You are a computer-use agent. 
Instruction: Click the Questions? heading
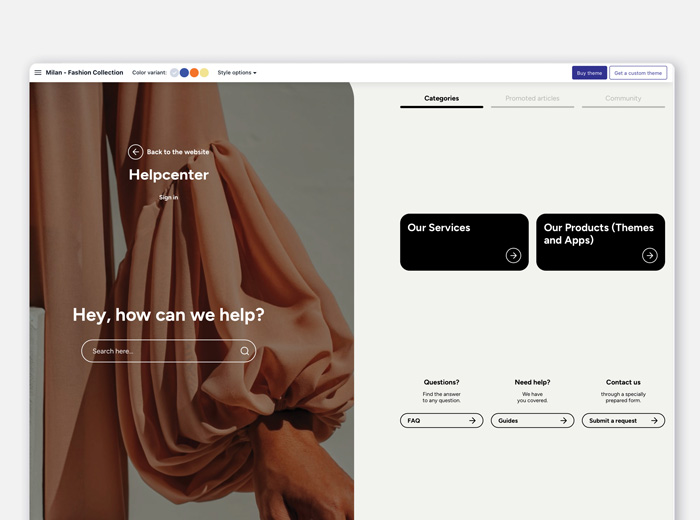442,382
